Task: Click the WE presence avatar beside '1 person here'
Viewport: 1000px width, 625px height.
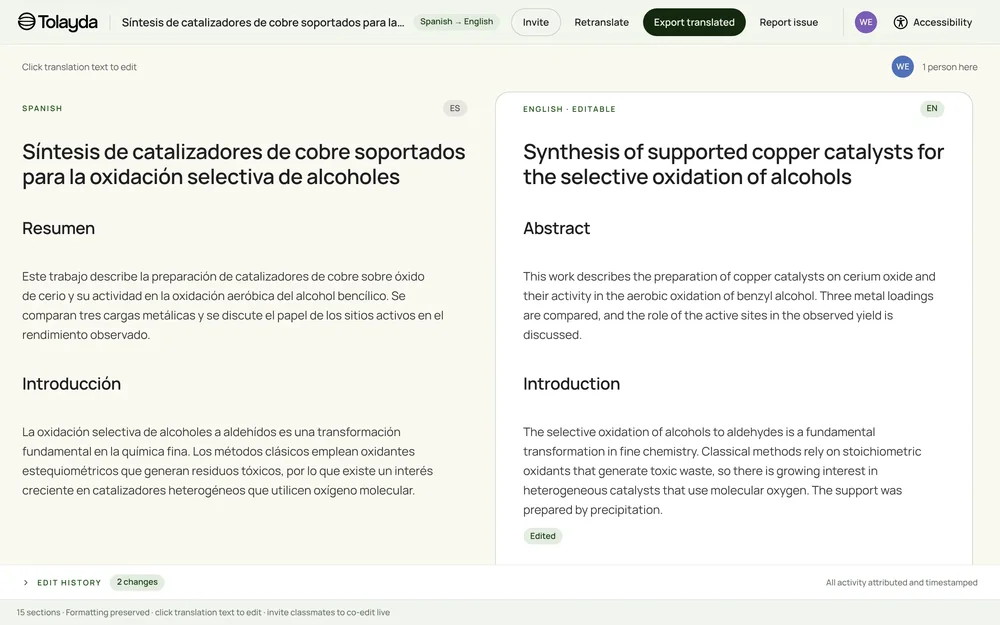Action: click(x=902, y=66)
